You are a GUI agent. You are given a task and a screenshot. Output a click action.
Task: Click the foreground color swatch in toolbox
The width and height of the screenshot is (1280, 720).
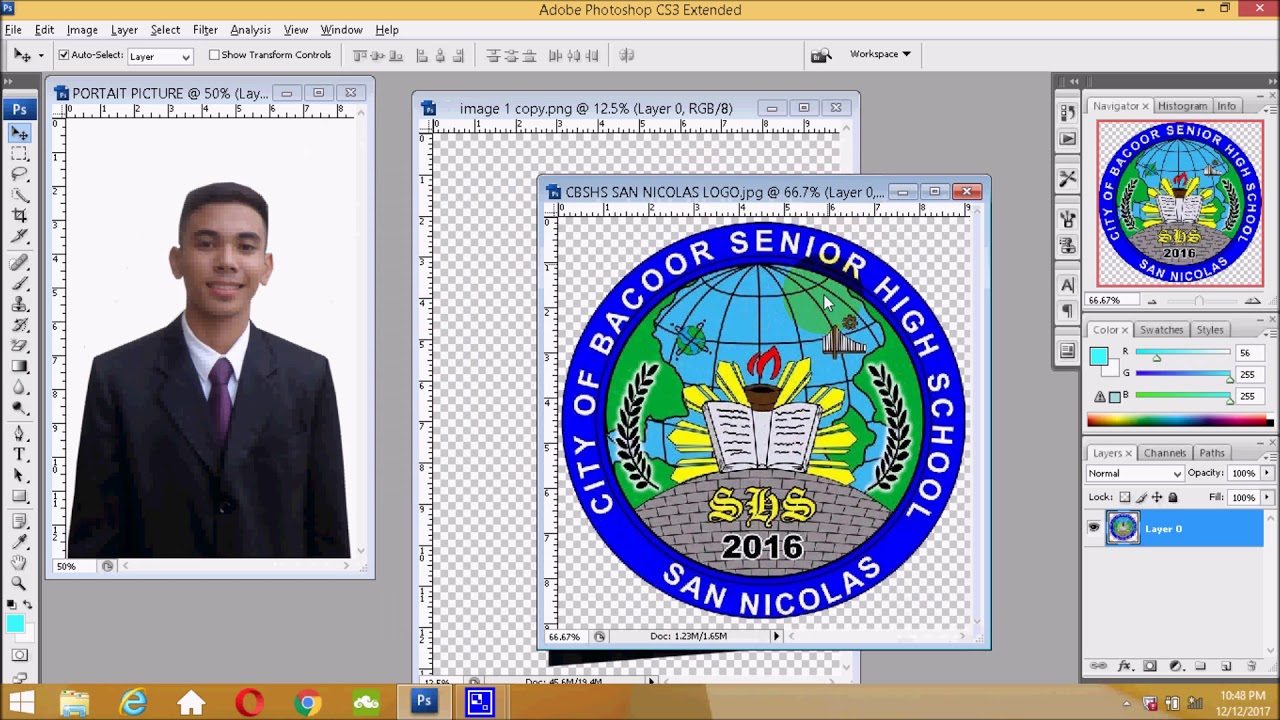[15, 625]
